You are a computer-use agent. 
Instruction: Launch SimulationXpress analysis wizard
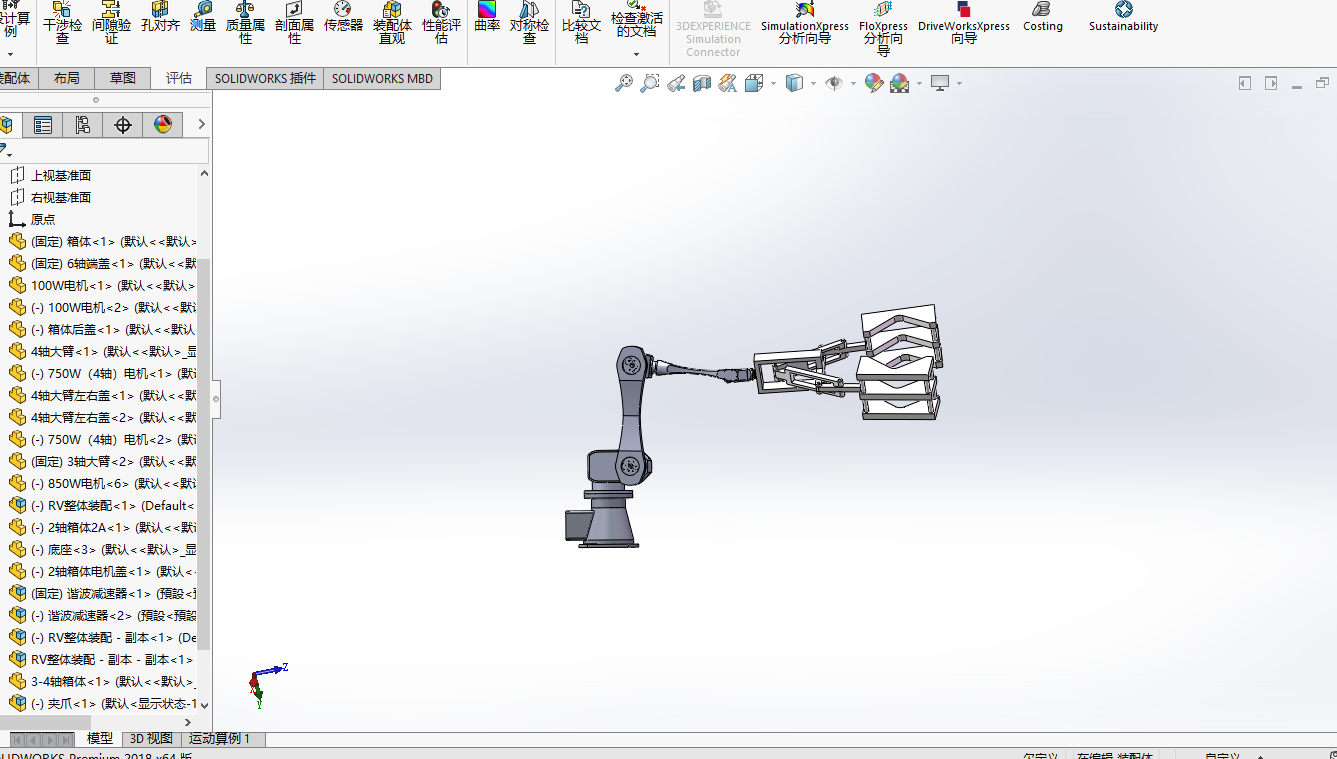tap(804, 24)
